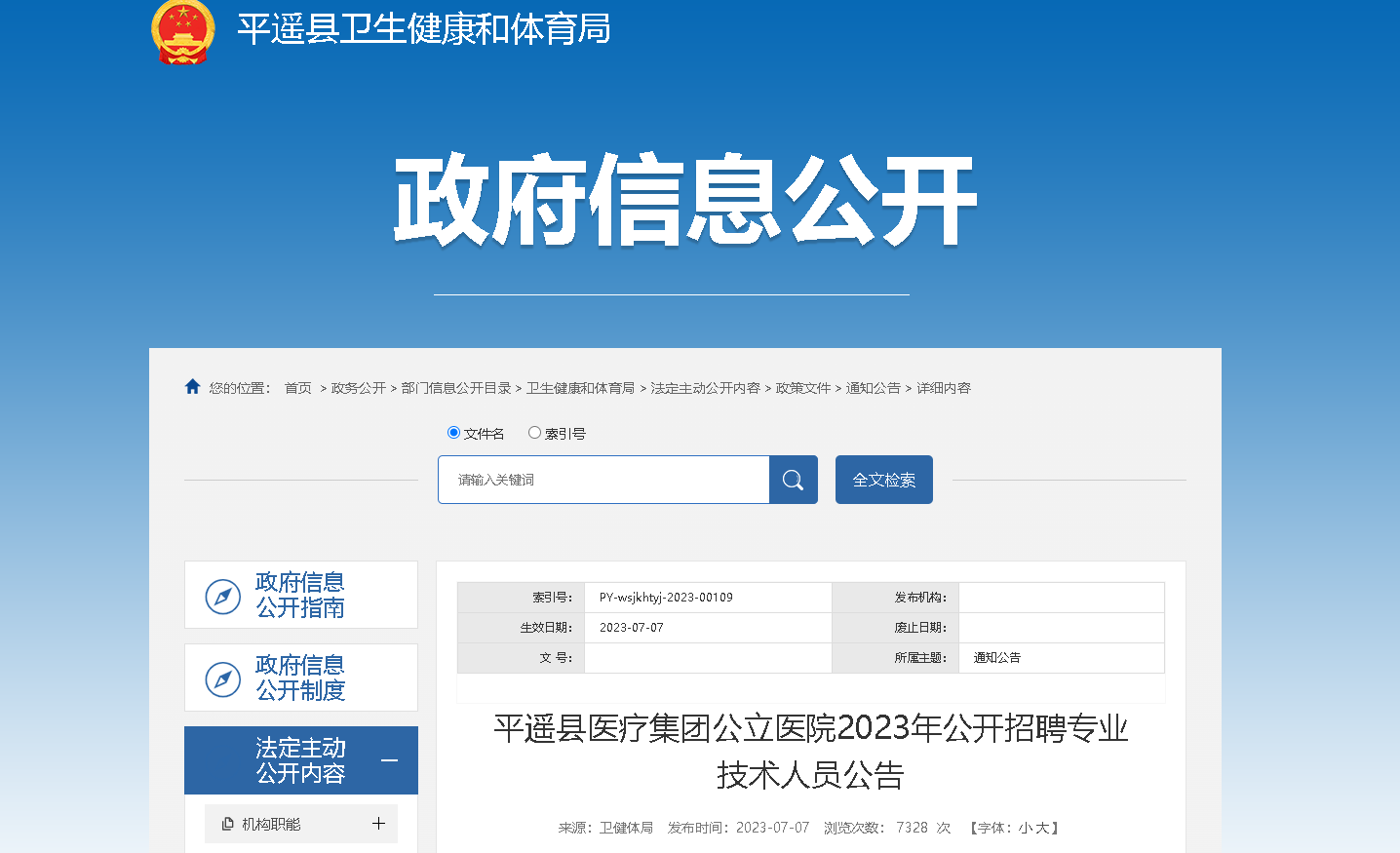Click 文号 label in info table
Image resolution: width=1400 pixels, height=853 pixels.
(x=556, y=658)
